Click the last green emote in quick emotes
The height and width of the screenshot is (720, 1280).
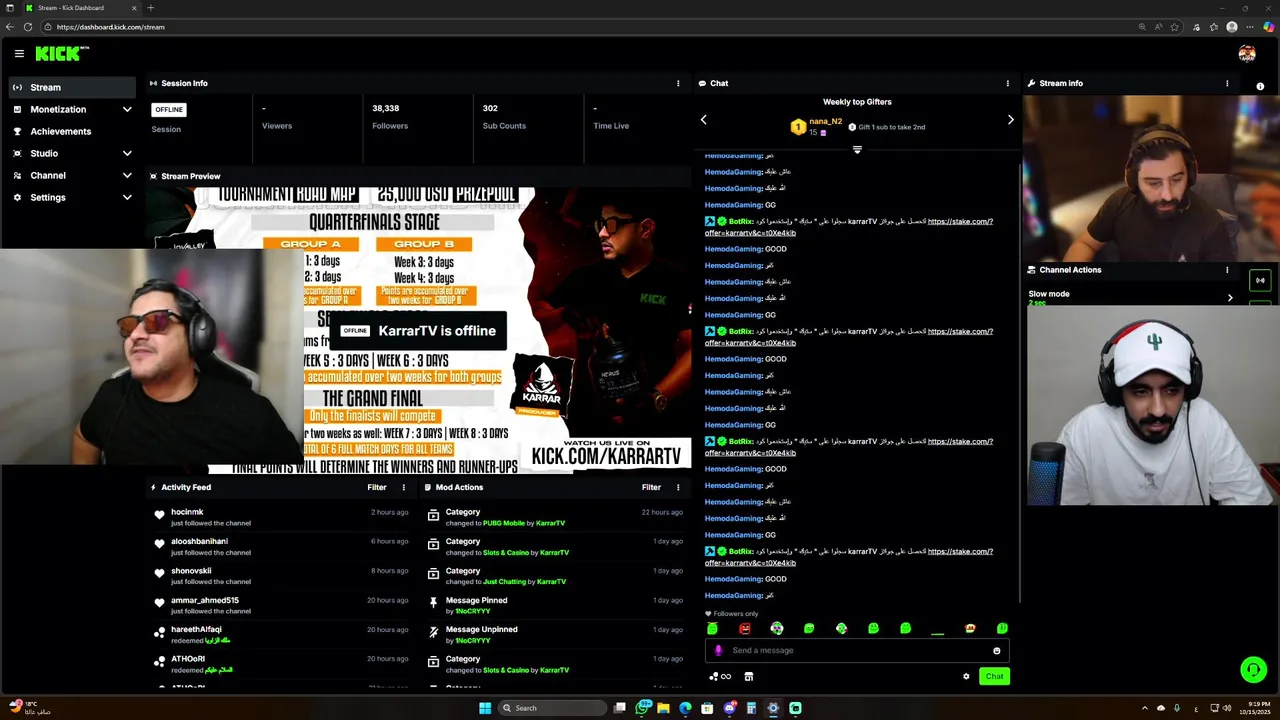(x=1002, y=629)
